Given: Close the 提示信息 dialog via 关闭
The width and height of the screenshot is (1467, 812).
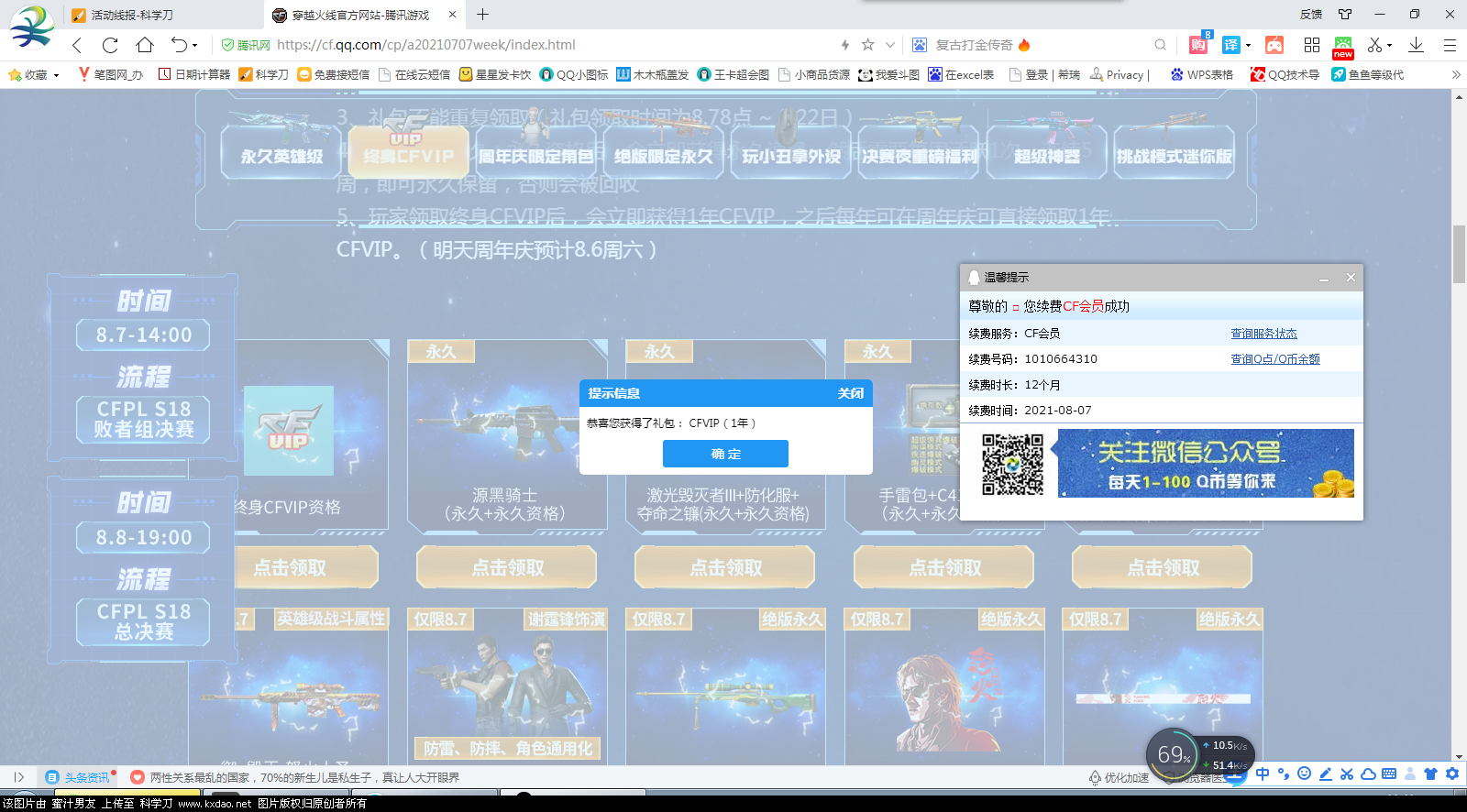Looking at the screenshot, I should (x=850, y=393).
